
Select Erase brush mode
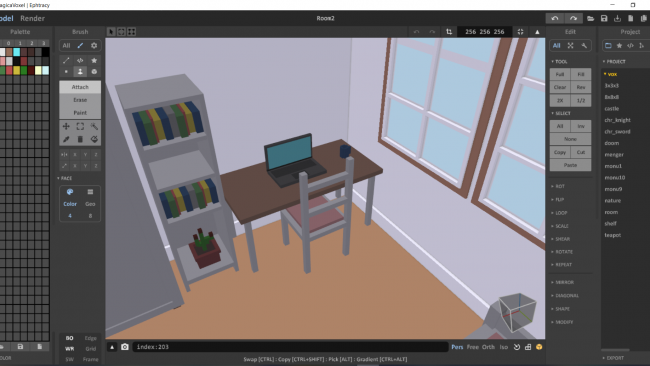(80, 100)
